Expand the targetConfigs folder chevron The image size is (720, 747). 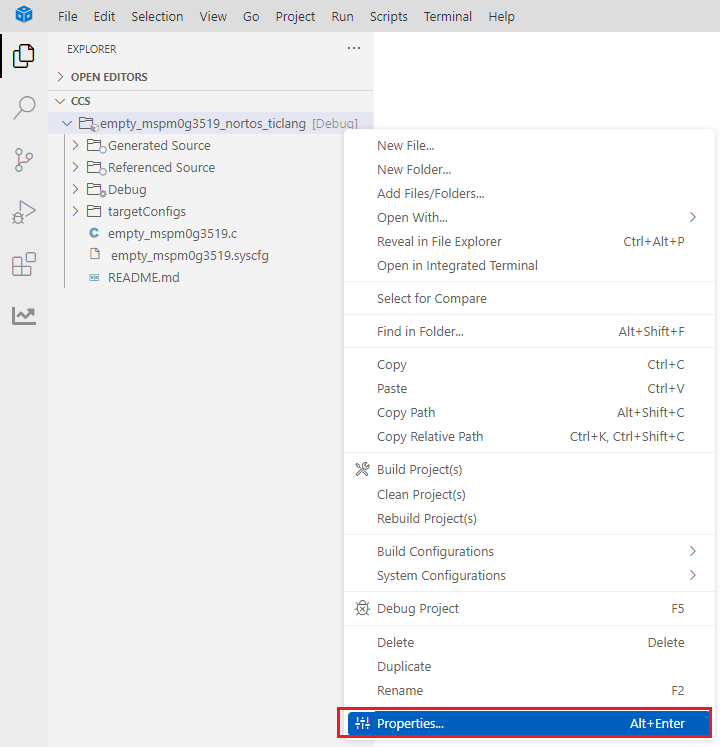coord(75,211)
